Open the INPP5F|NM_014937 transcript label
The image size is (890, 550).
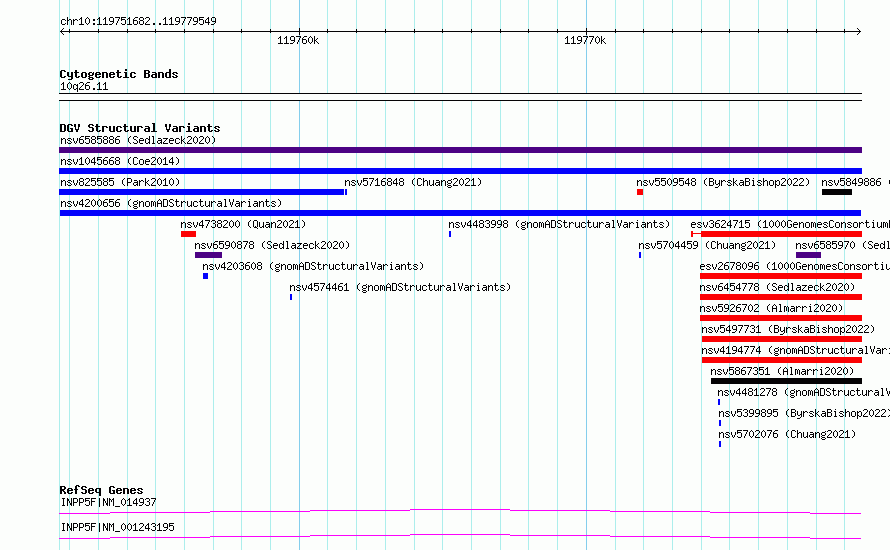(x=108, y=502)
